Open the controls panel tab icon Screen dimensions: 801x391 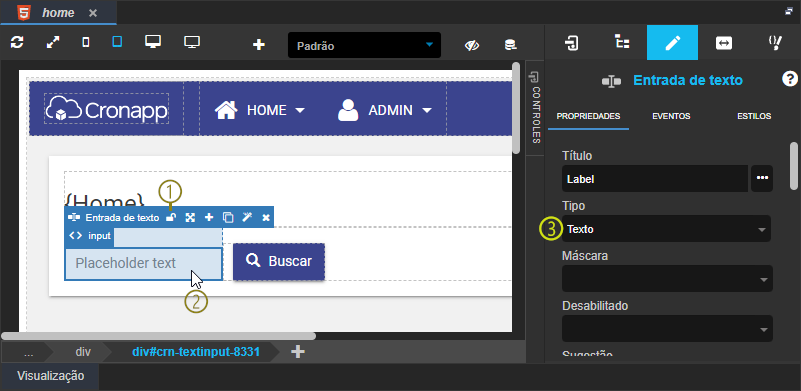[x=572, y=43]
